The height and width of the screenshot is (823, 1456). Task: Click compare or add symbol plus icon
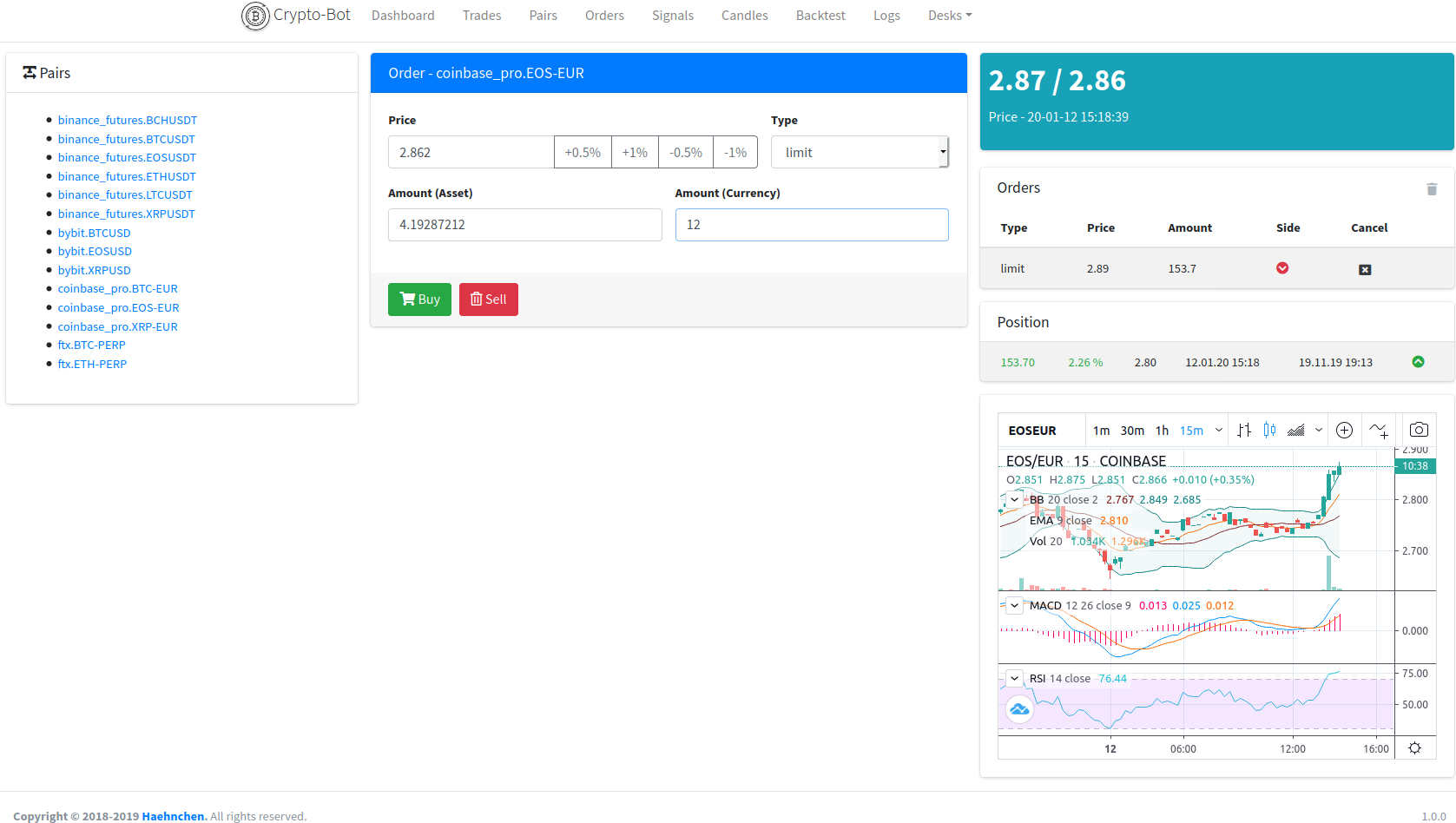pos(1344,430)
